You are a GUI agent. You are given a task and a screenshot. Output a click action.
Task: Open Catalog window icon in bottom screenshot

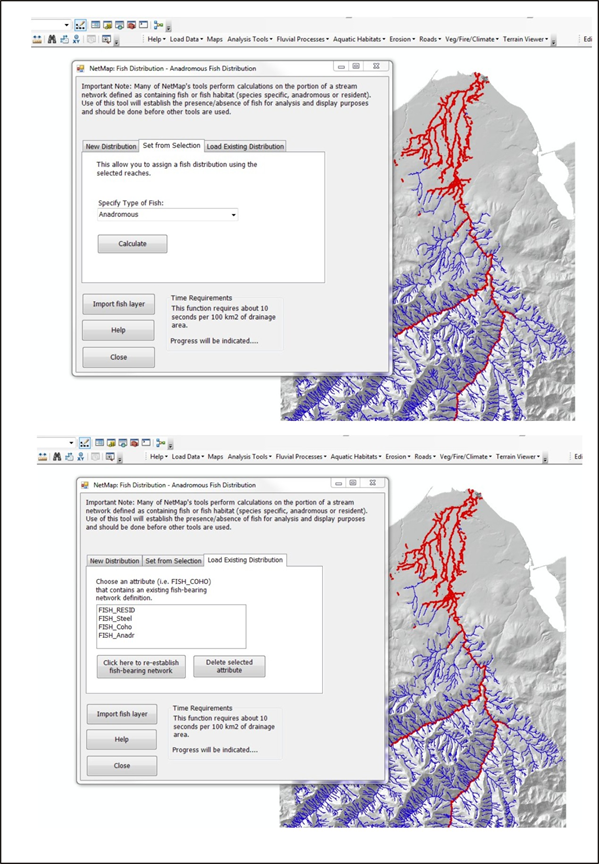(111, 442)
